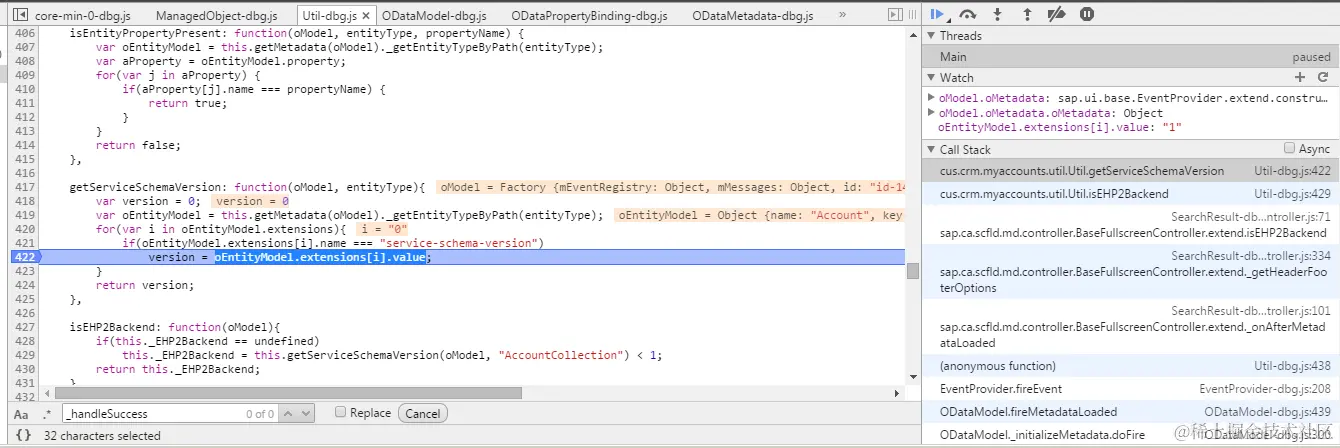The height and width of the screenshot is (448, 1340).
Task: Add a new watch expression
Action: 1300,77
